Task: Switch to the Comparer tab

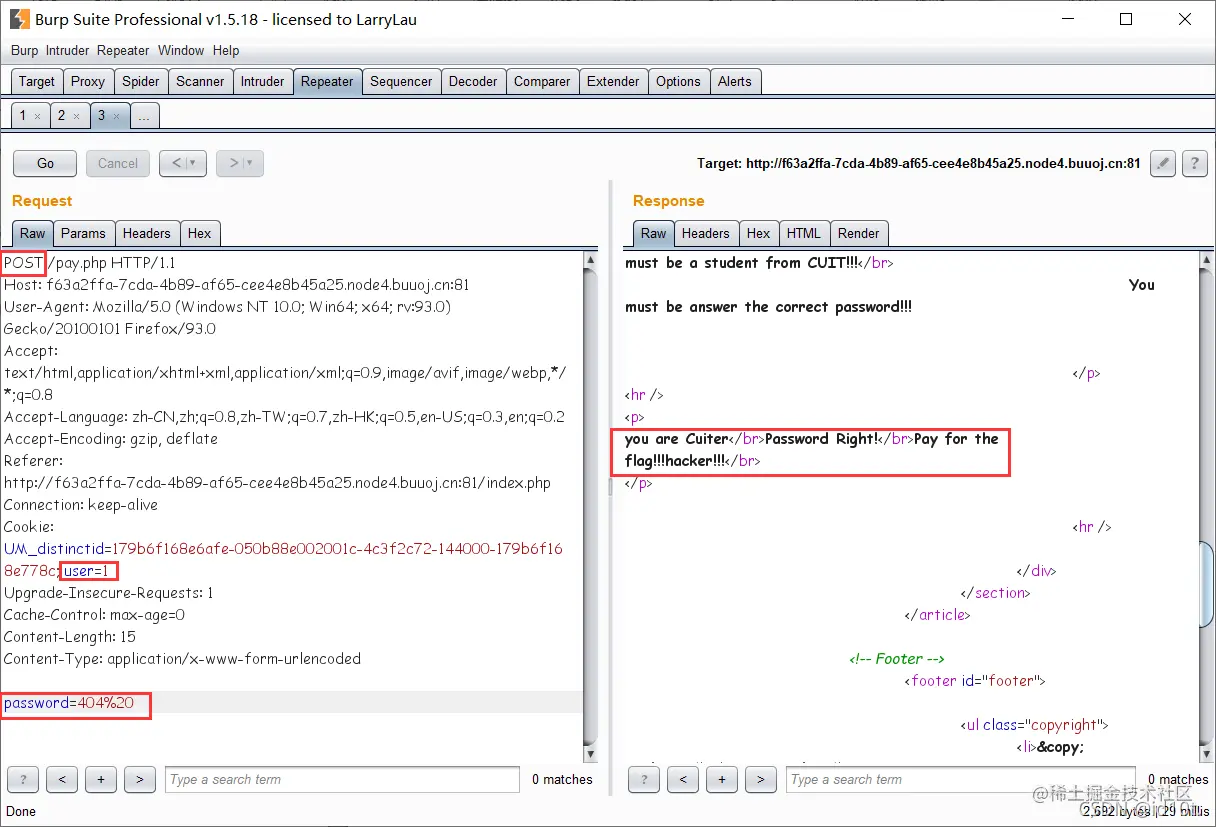Action: tap(542, 82)
